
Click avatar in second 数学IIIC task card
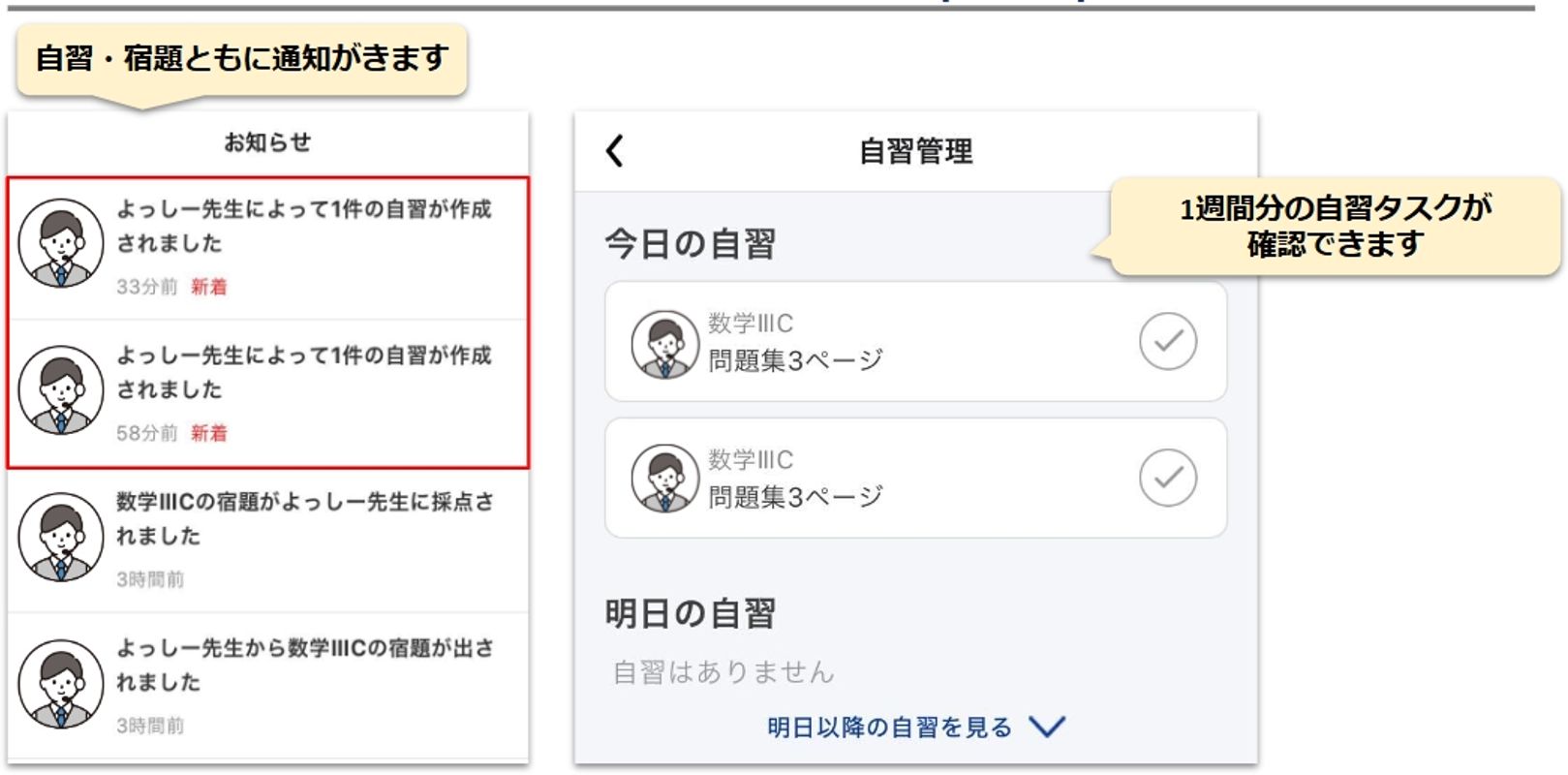click(664, 479)
